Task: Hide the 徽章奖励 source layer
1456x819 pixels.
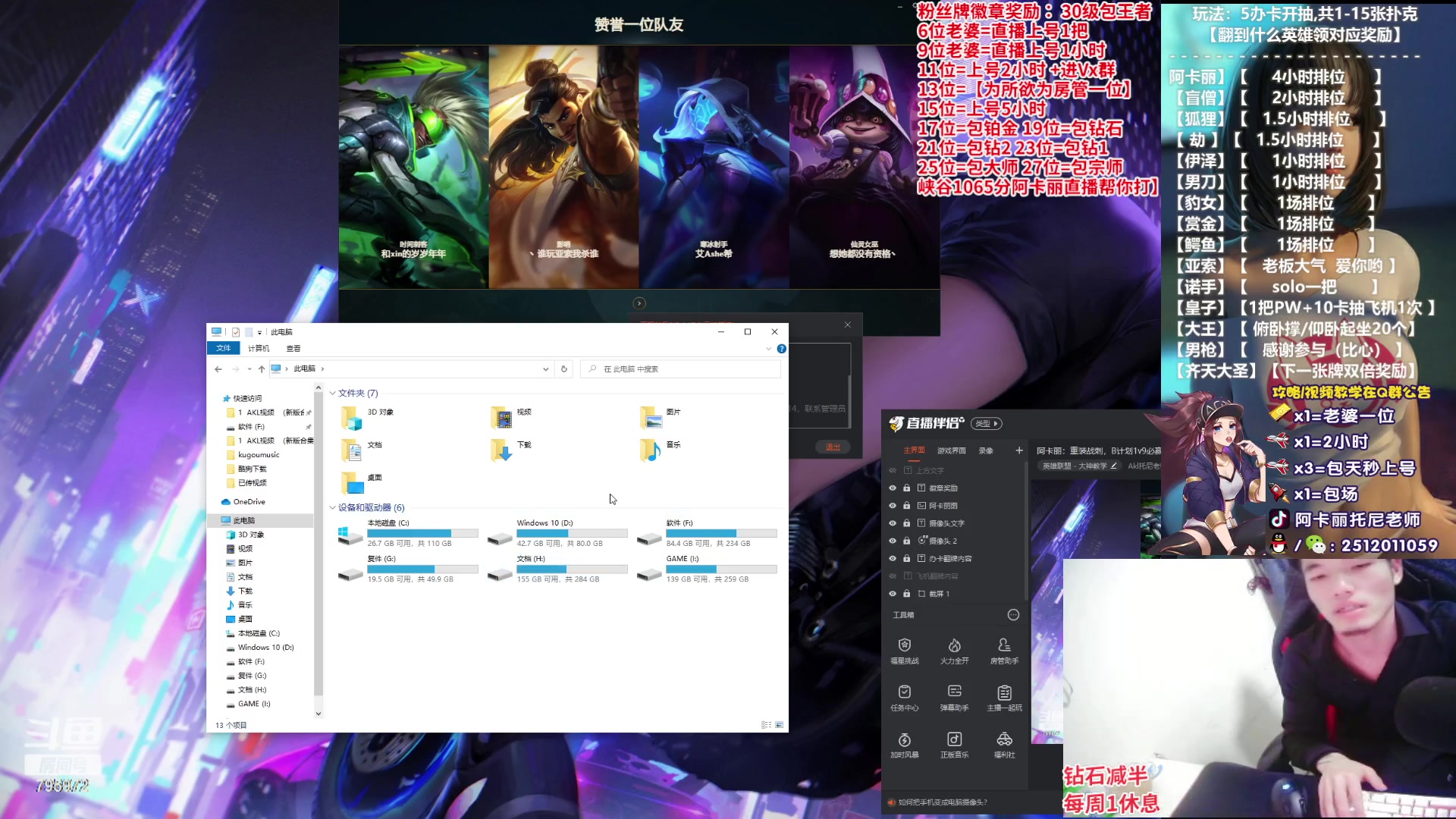Action: pyautogui.click(x=893, y=488)
